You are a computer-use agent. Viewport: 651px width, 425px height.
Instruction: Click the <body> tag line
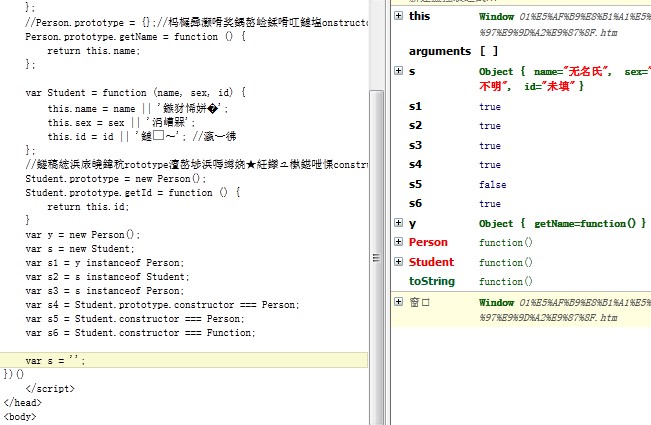(20, 417)
